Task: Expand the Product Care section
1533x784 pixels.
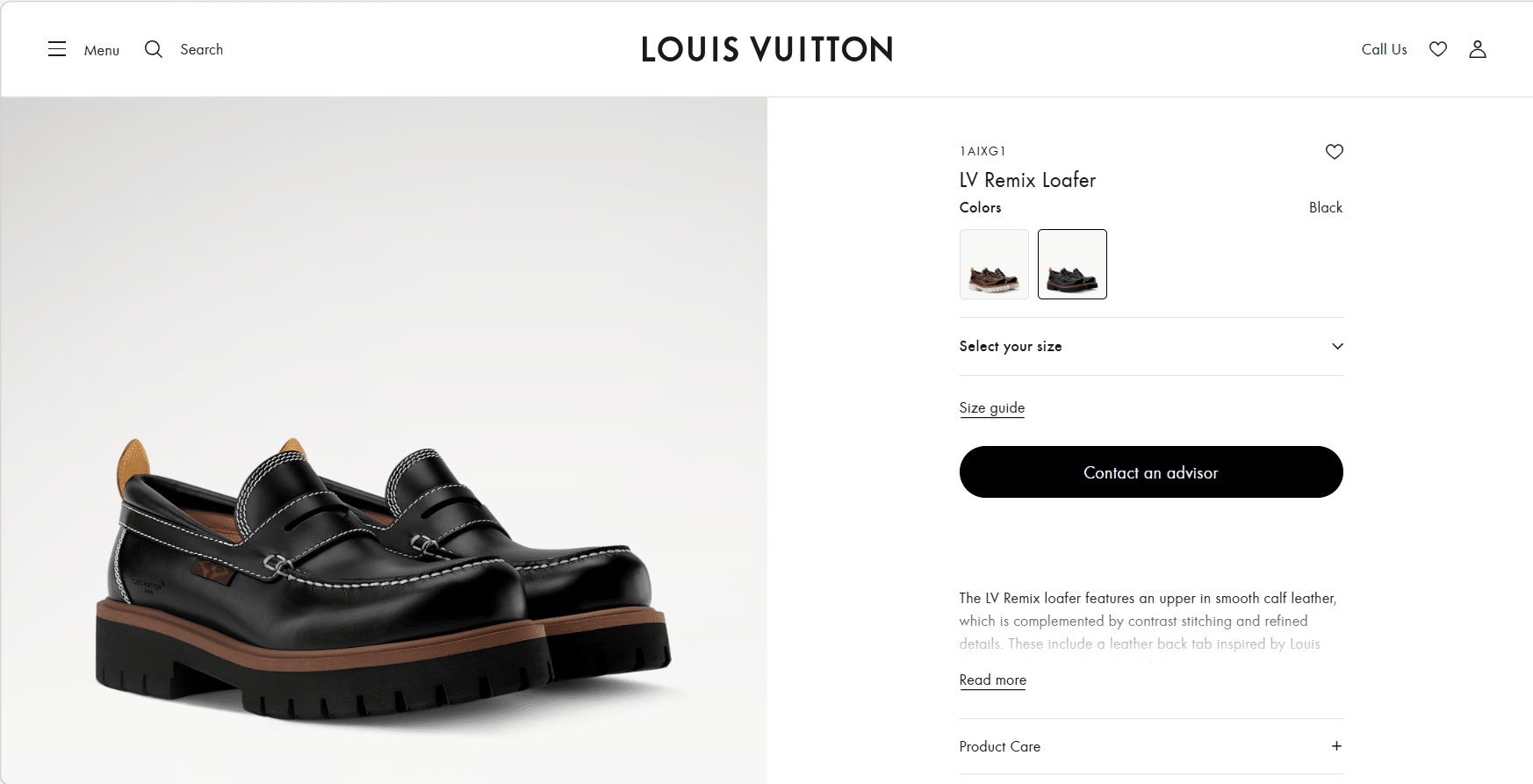Action: (1000, 746)
